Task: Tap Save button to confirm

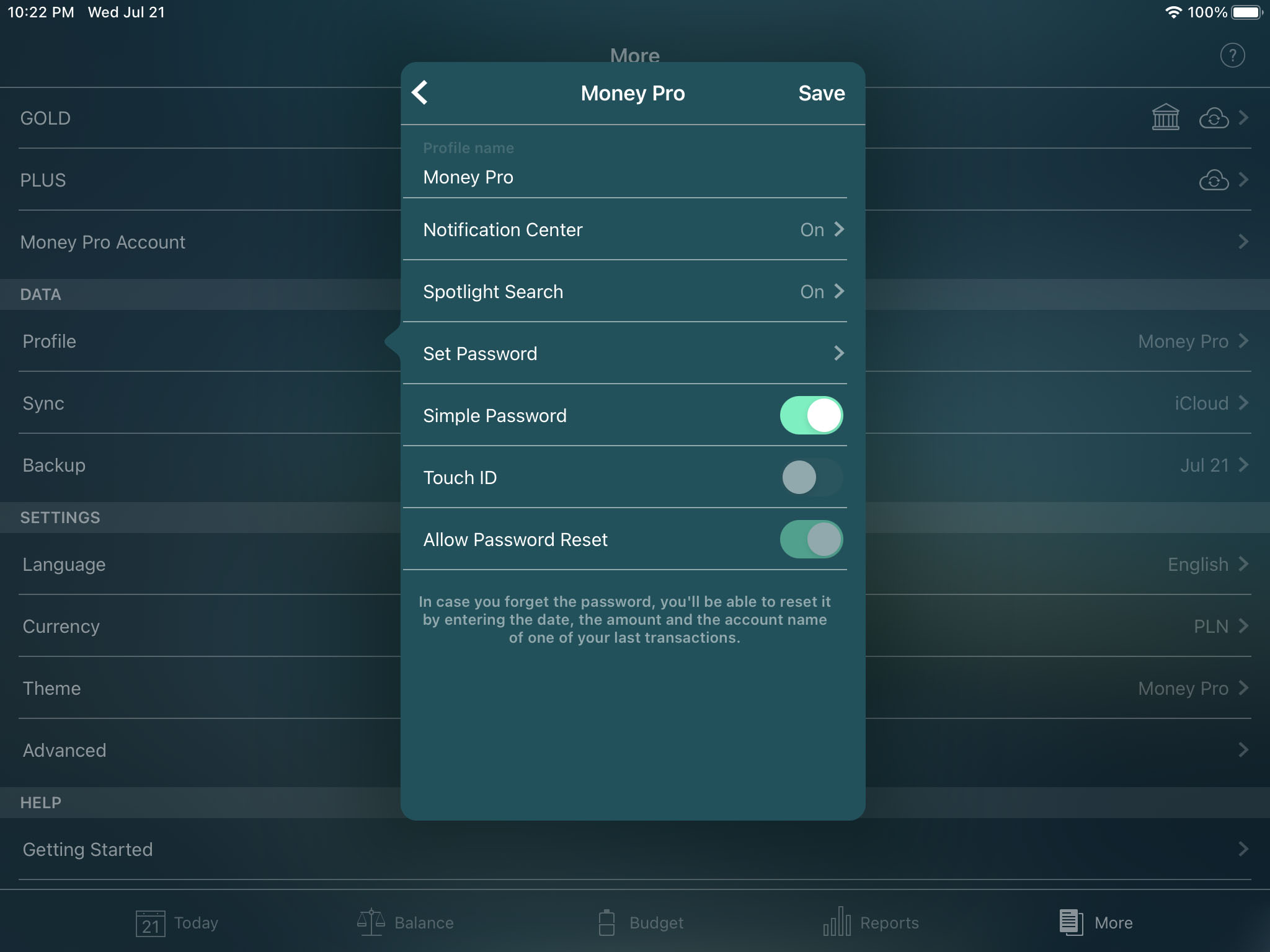Action: coord(821,91)
